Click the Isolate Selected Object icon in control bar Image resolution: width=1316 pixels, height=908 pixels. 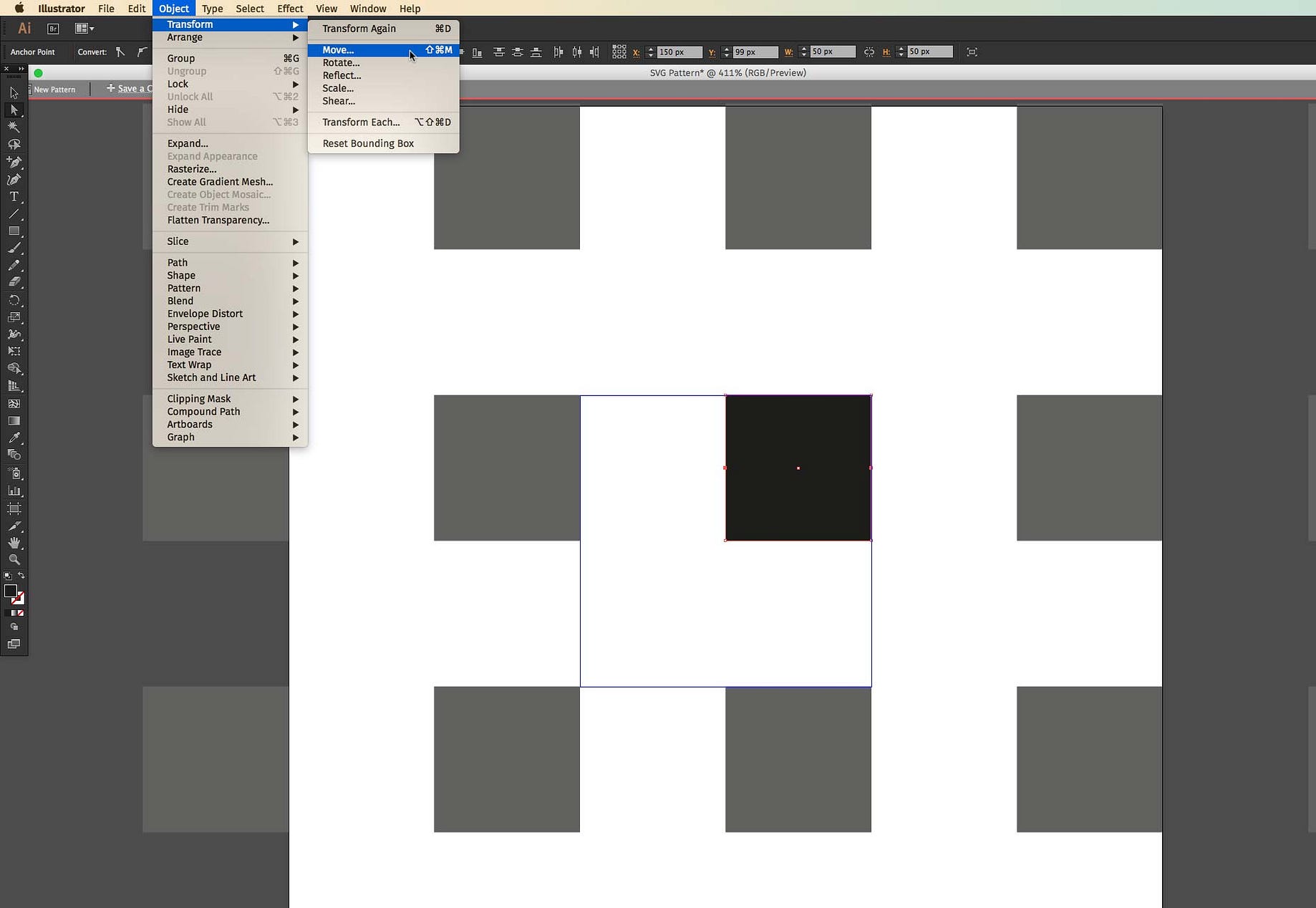coord(972,52)
